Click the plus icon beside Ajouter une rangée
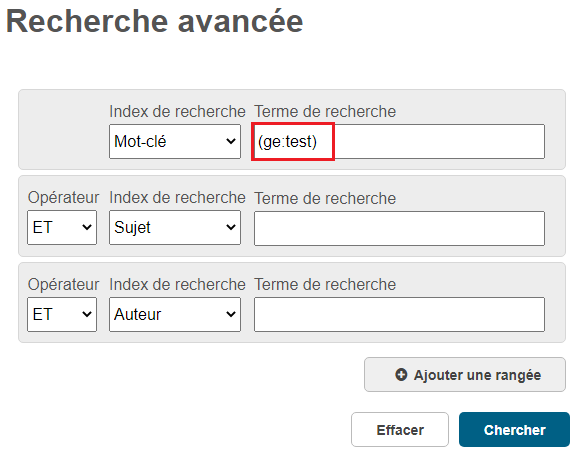 coord(401,374)
